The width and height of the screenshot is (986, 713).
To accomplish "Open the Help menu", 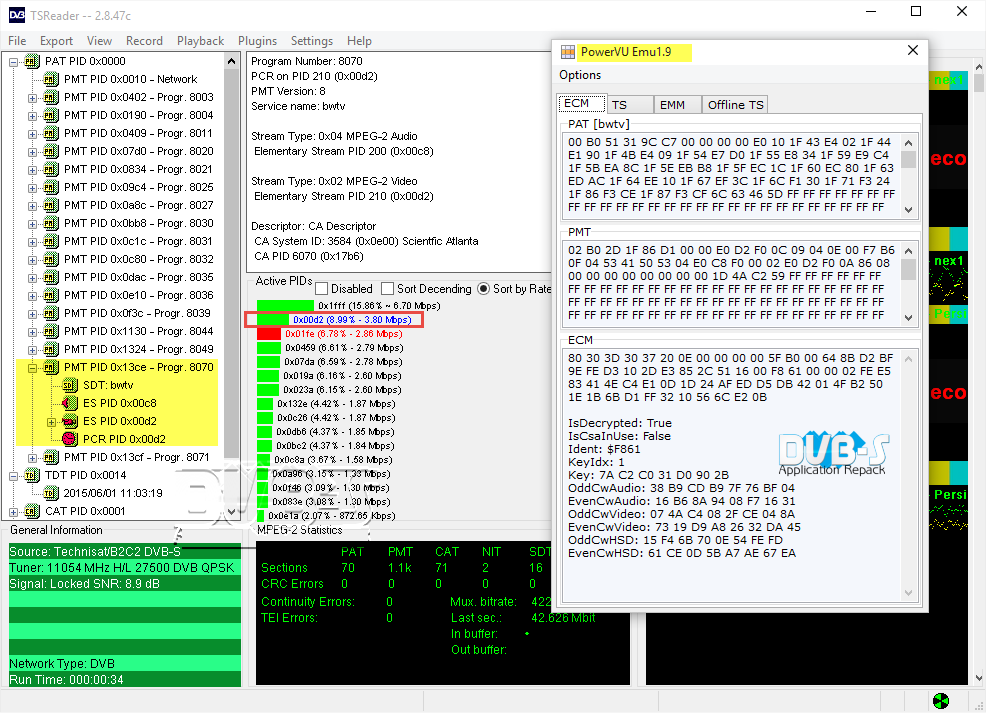I will pos(359,41).
